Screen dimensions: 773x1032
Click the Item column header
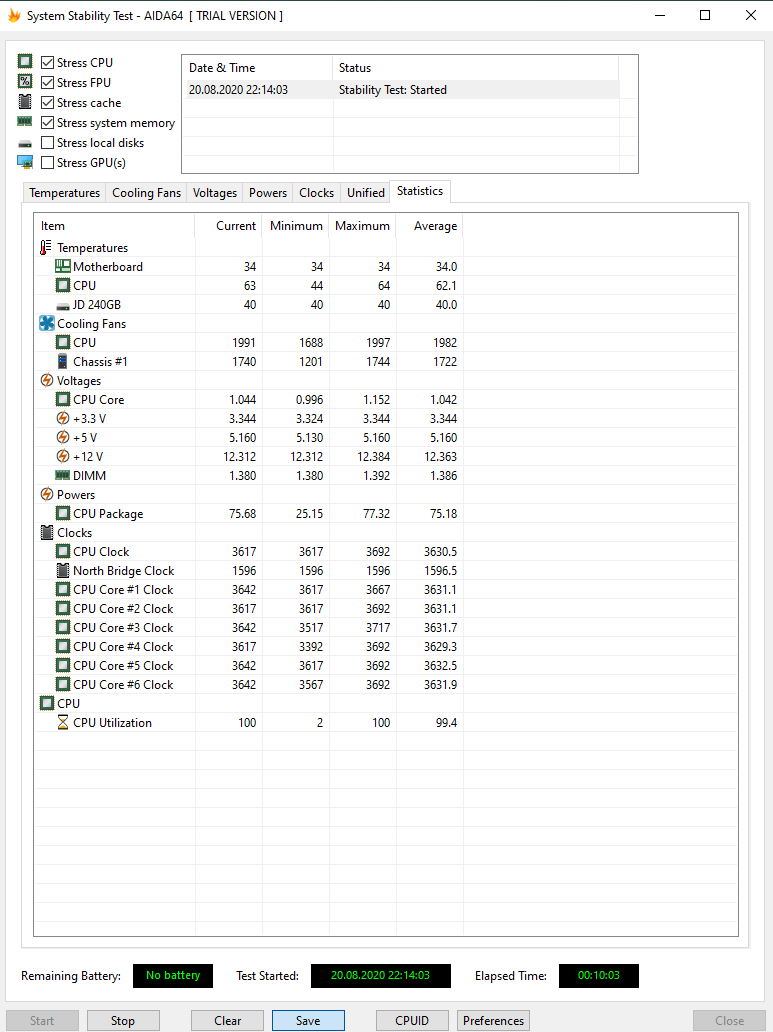(115, 226)
